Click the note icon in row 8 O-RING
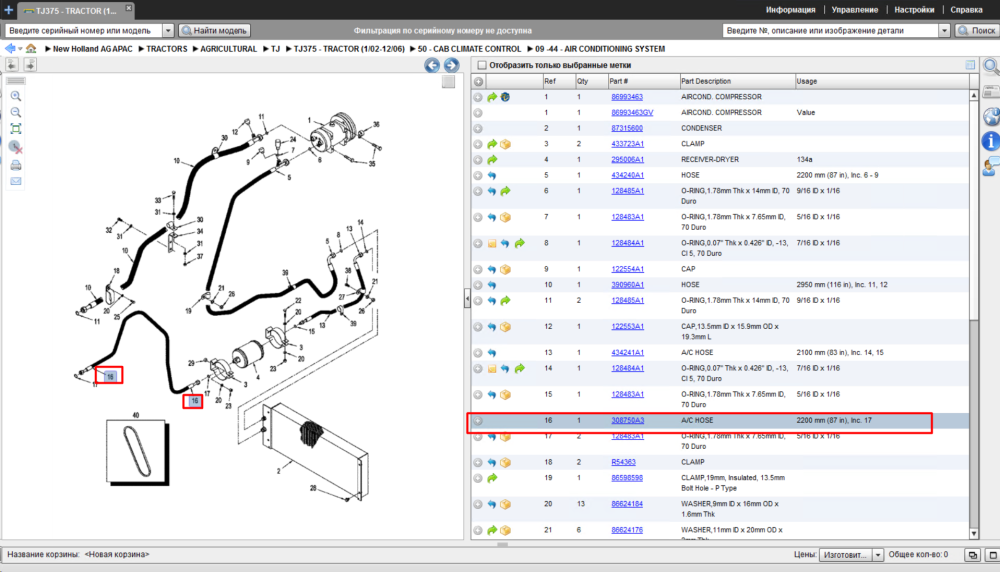This screenshot has width=1000, height=572. click(x=492, y=244)
